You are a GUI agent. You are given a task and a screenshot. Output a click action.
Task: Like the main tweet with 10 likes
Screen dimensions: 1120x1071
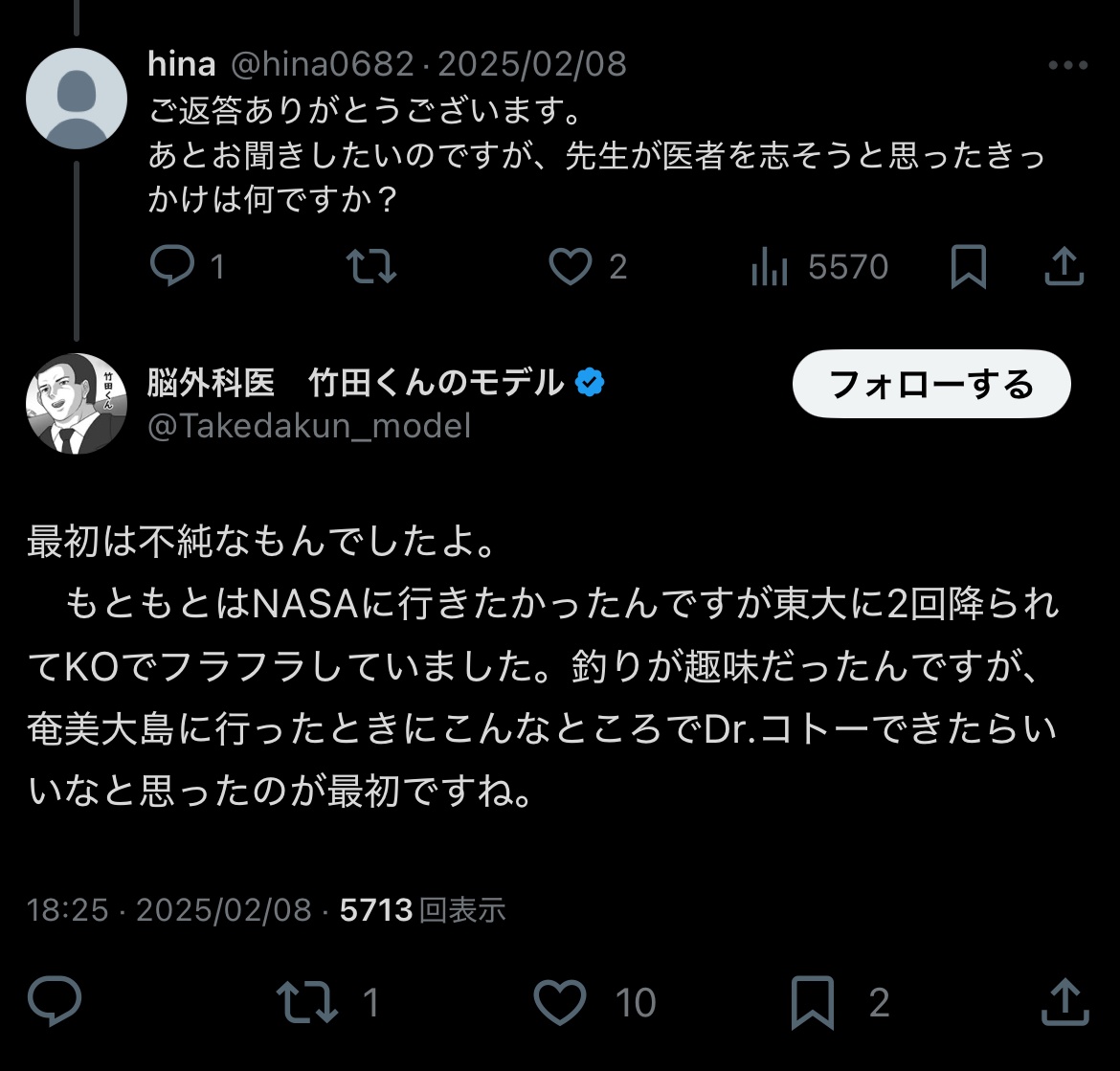tap(559, 1001)
